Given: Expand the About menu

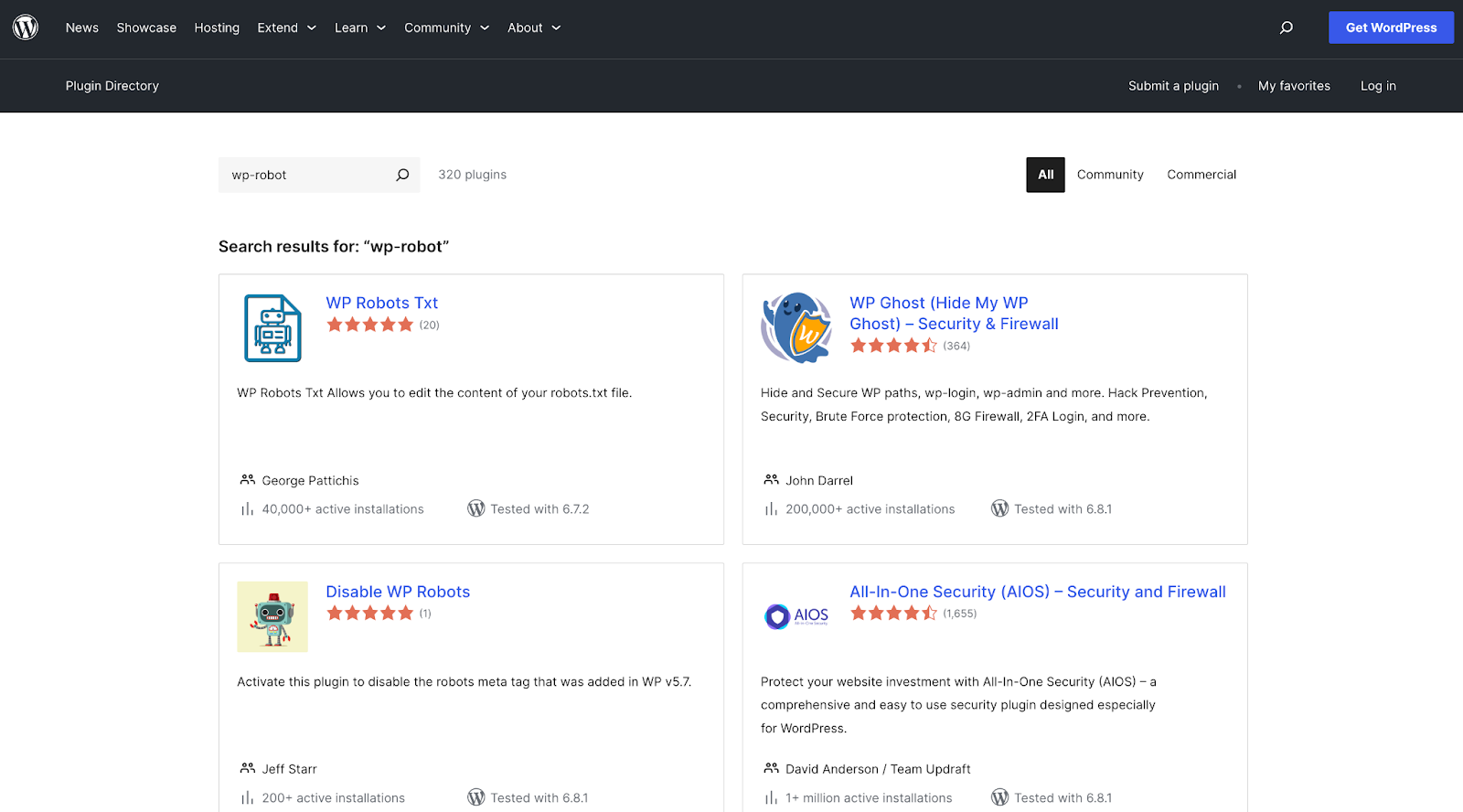Looking at the screenshot, I should point(534,27).
